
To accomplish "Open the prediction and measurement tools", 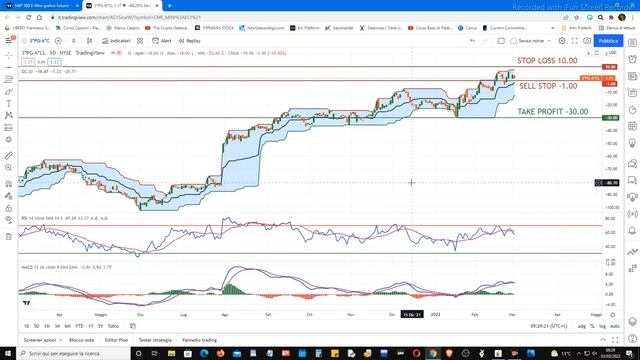I will 9,128.
